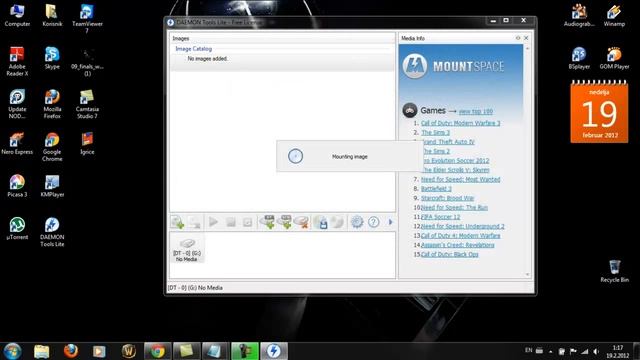The image size is (640, 360).
Task: Expand toolbar with the blue arrow
Action: [390, 222]
